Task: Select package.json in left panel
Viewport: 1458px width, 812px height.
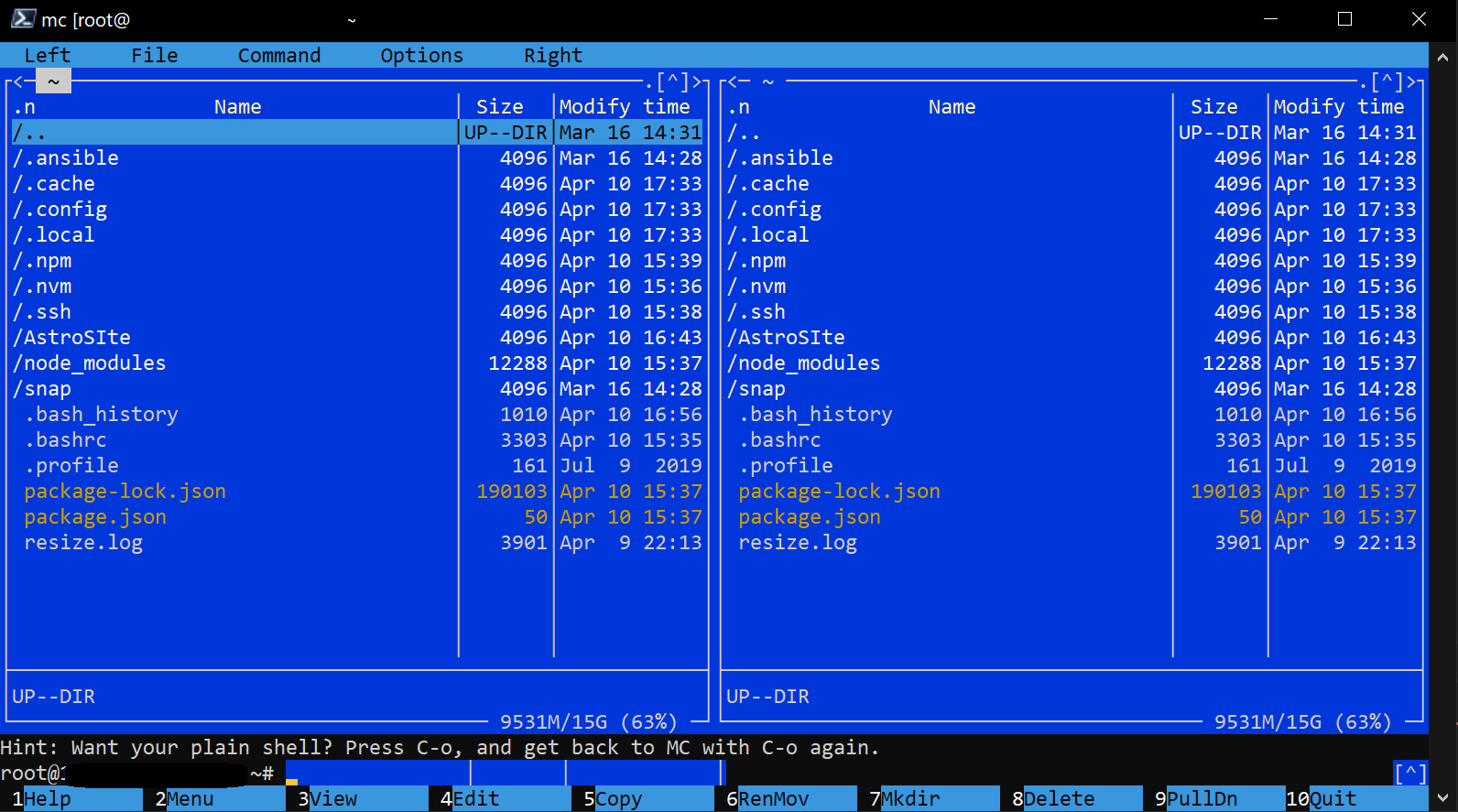Action: [357, 517]
